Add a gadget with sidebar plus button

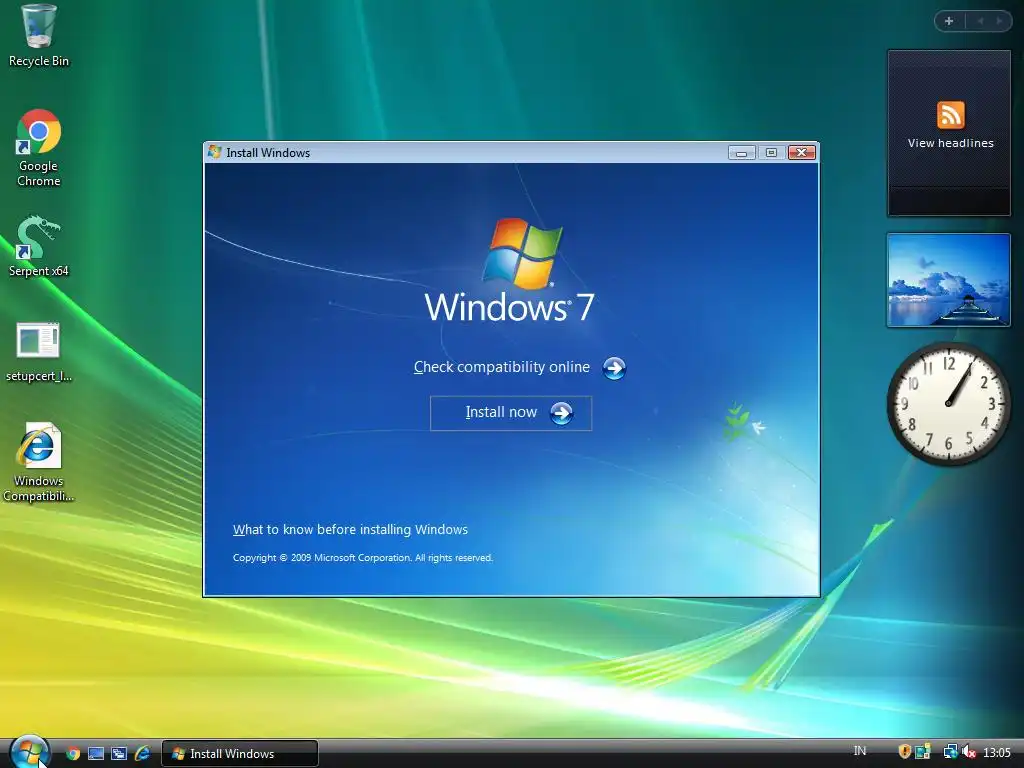(950, 21)
